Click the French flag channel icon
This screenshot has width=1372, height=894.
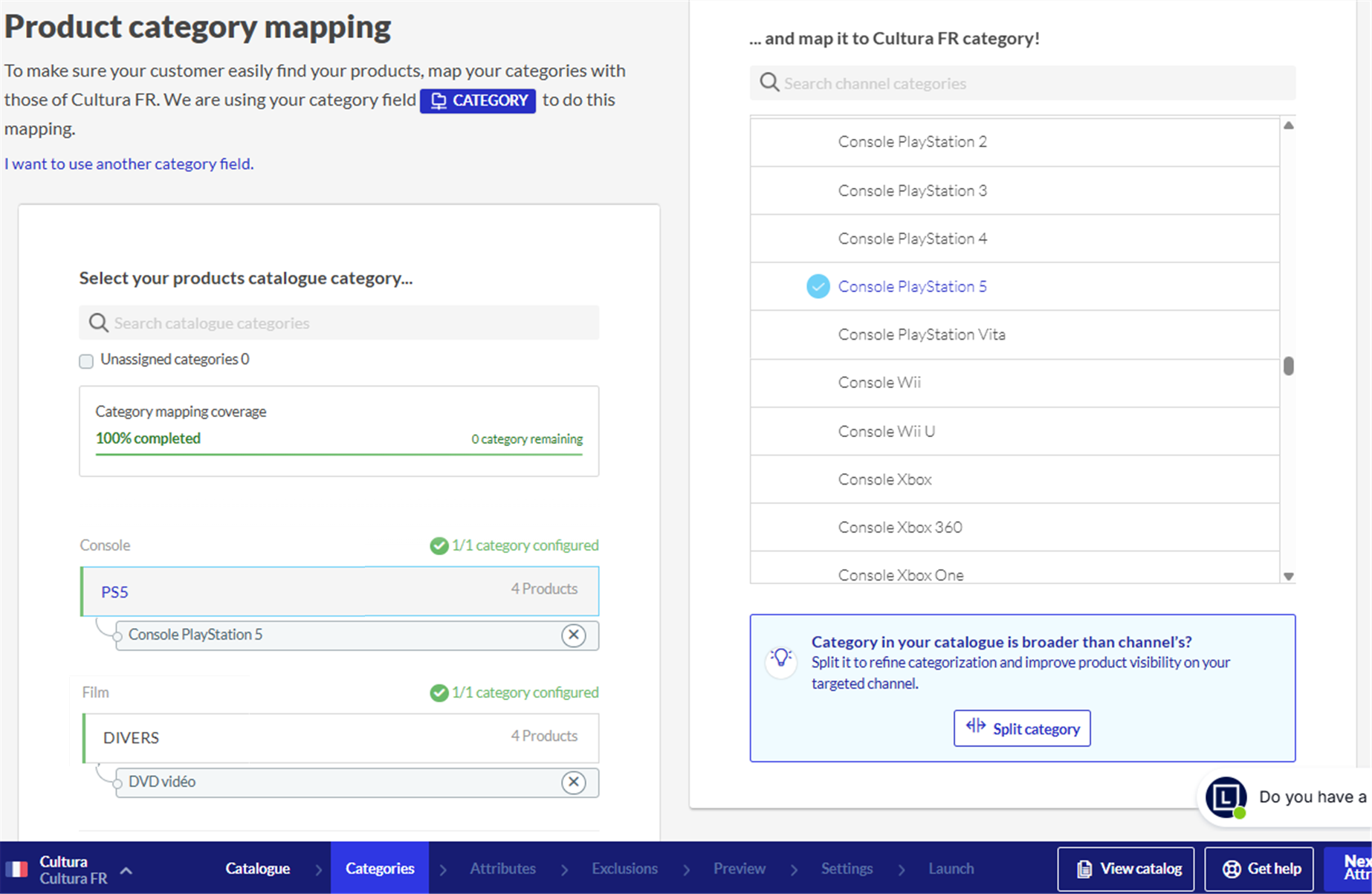16,869
